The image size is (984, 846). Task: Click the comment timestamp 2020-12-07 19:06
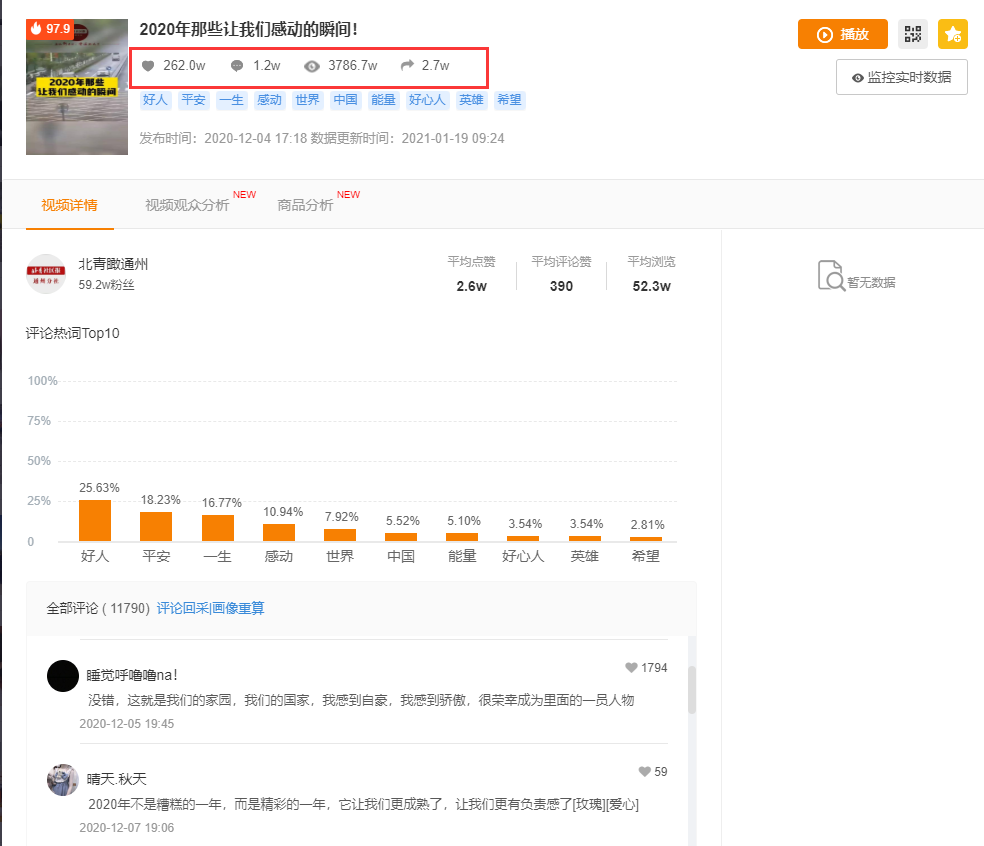(127, 828)
